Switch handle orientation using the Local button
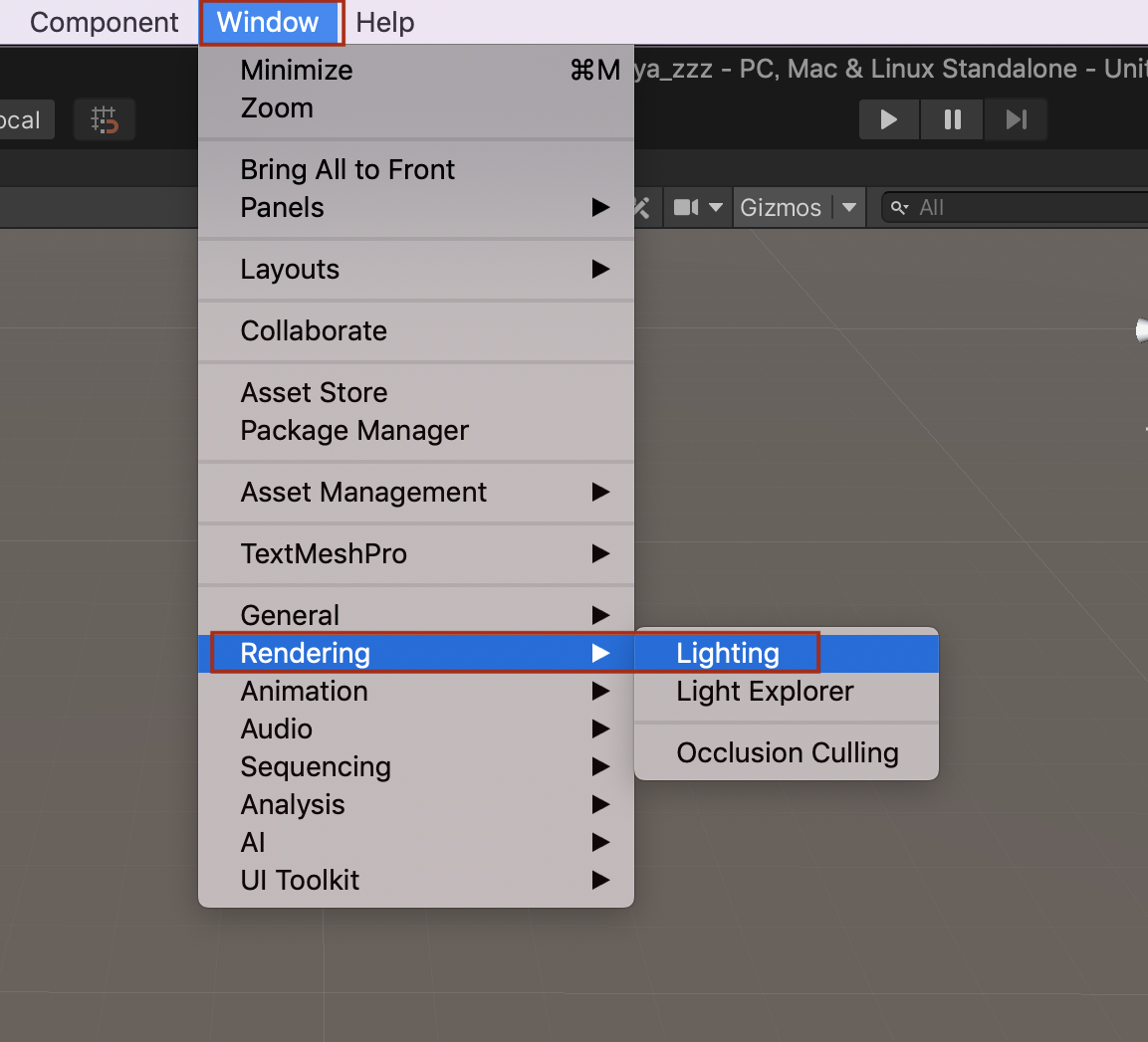Screen dimensions: 1148x1042 coord(23,119)
